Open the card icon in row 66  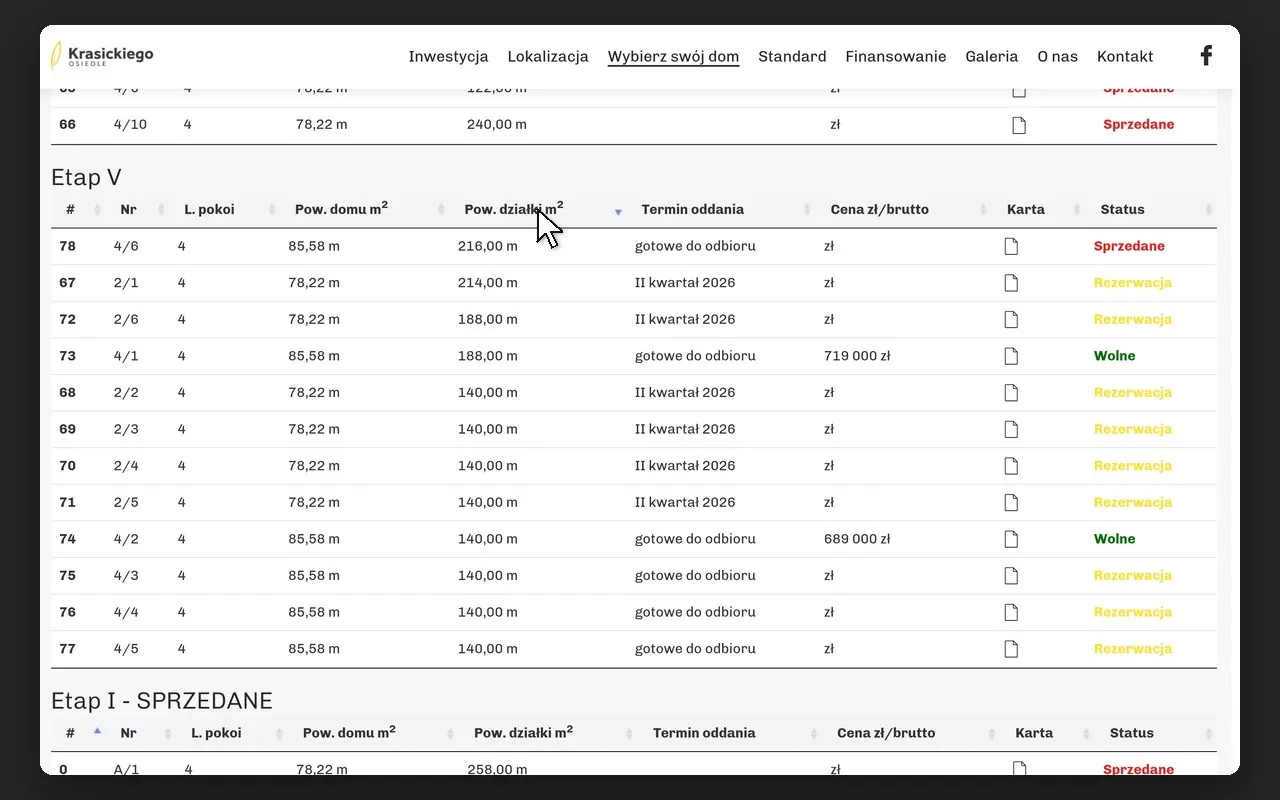tap(1019, 125)
